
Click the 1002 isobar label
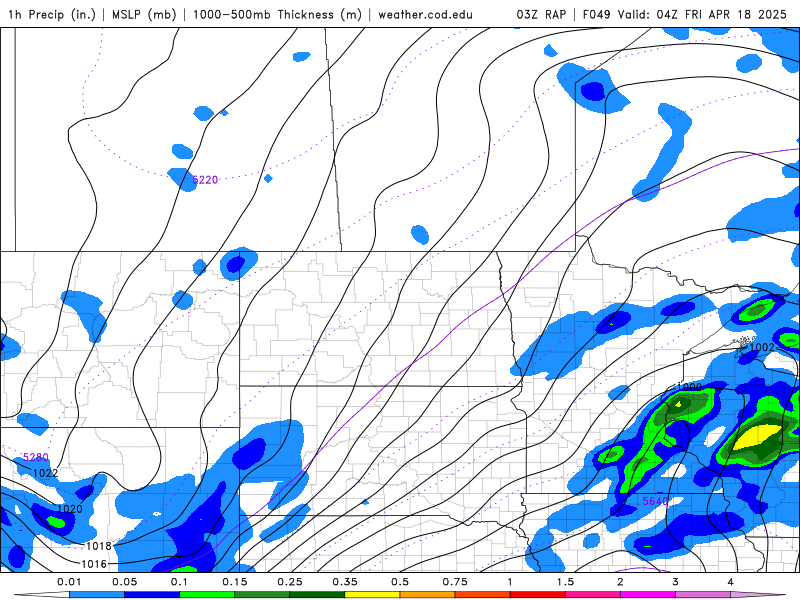click(762, 347)
